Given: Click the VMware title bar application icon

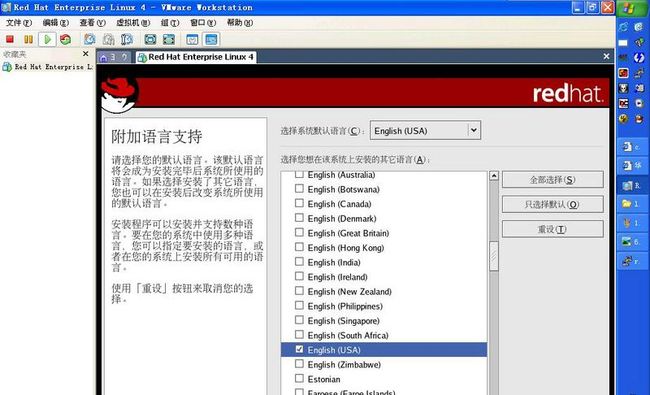Looking at the screenshot, I should coord(6,7).
